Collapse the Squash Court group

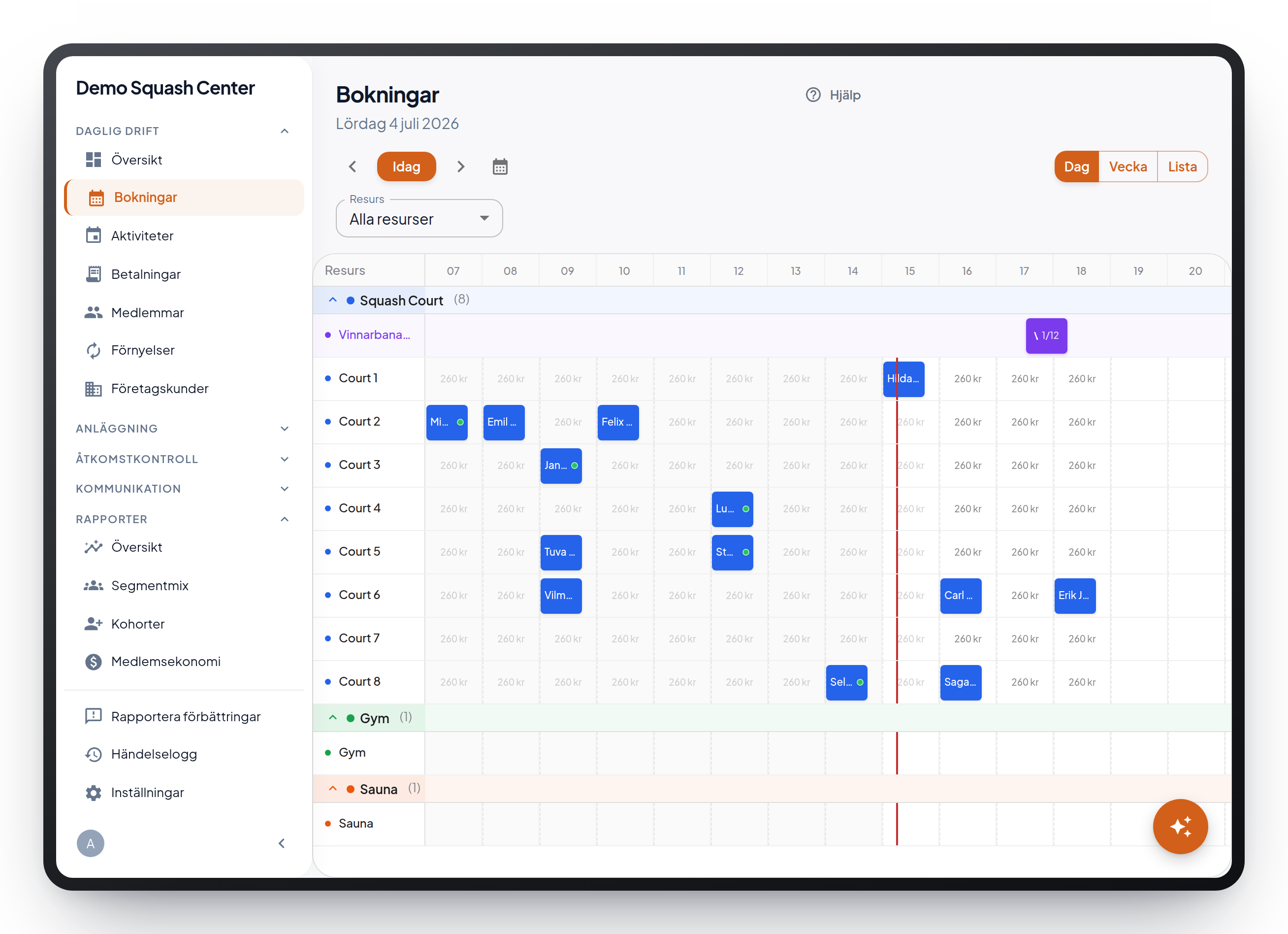(333, 300)
